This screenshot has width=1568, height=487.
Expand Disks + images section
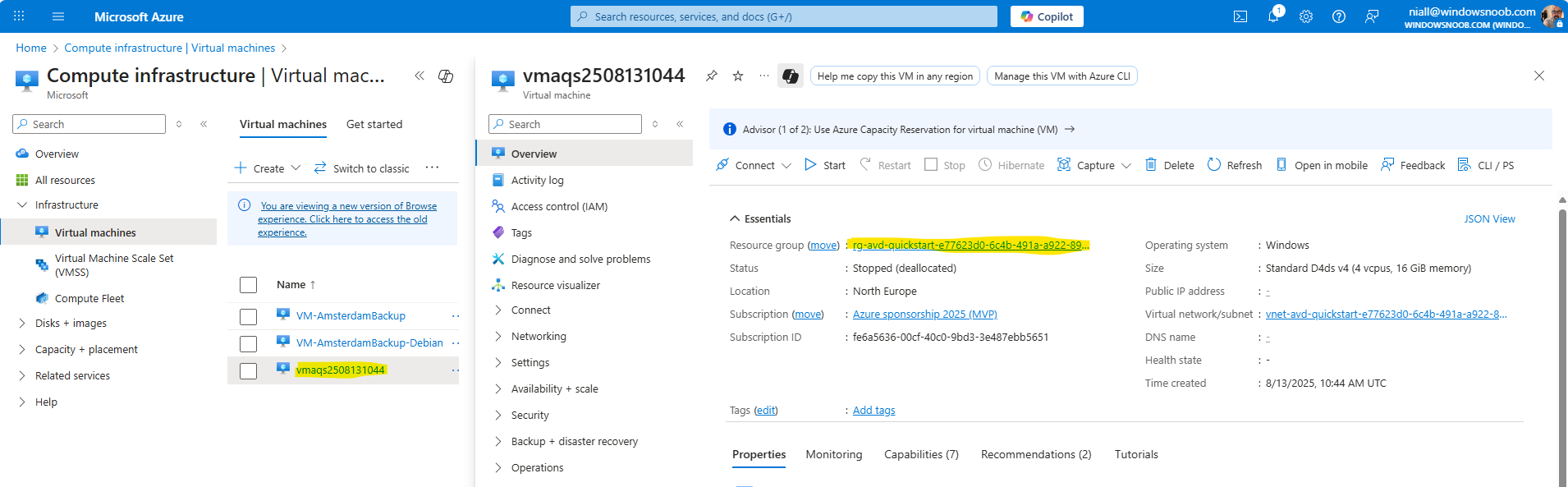point(22,324)
